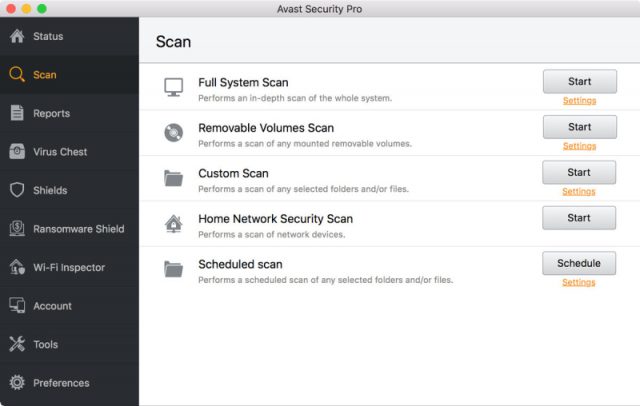Click the Schedule button for Scheduled scan
Viewport: 640px width, 406px height.
click(x=579, y=263)
